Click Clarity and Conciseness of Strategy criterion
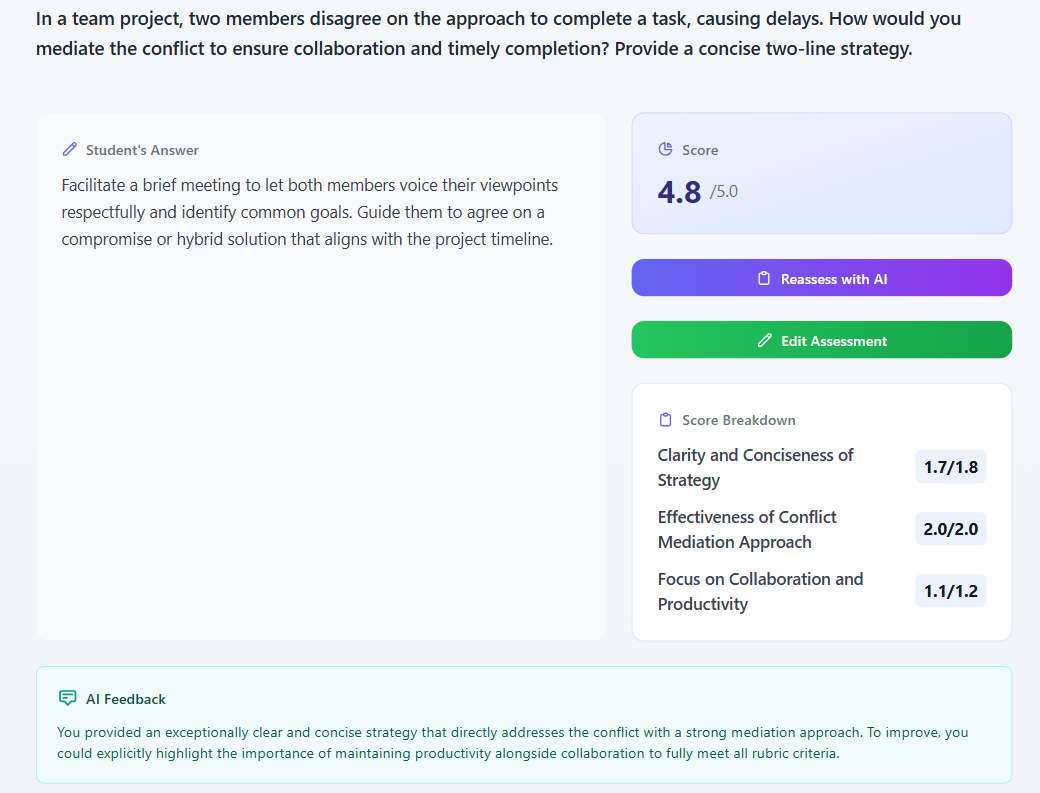Screen dimensions: 1040x793 [755, 467]
